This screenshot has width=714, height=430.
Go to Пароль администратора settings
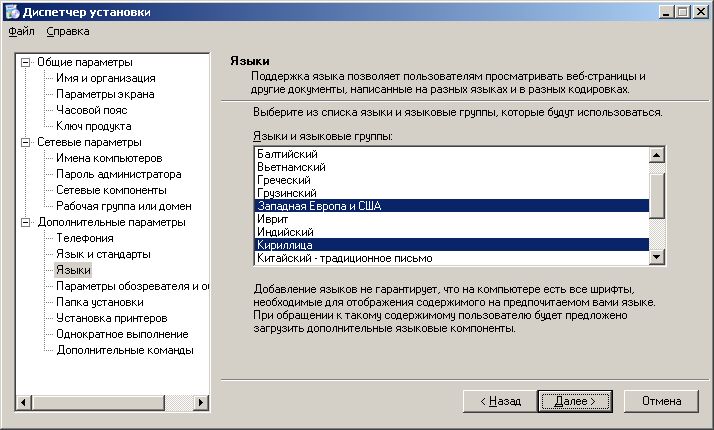(x=118, y=174)
